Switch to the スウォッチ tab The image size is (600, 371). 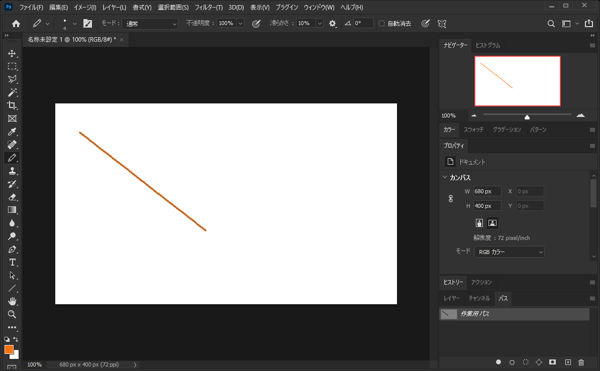tap(473, 130)
